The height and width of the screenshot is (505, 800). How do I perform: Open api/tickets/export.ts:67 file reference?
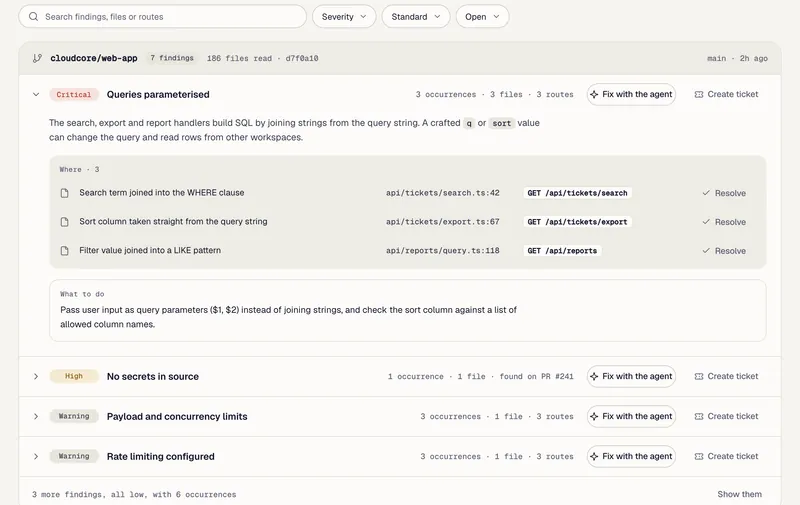pyautogui.click(x=442, y=222)
